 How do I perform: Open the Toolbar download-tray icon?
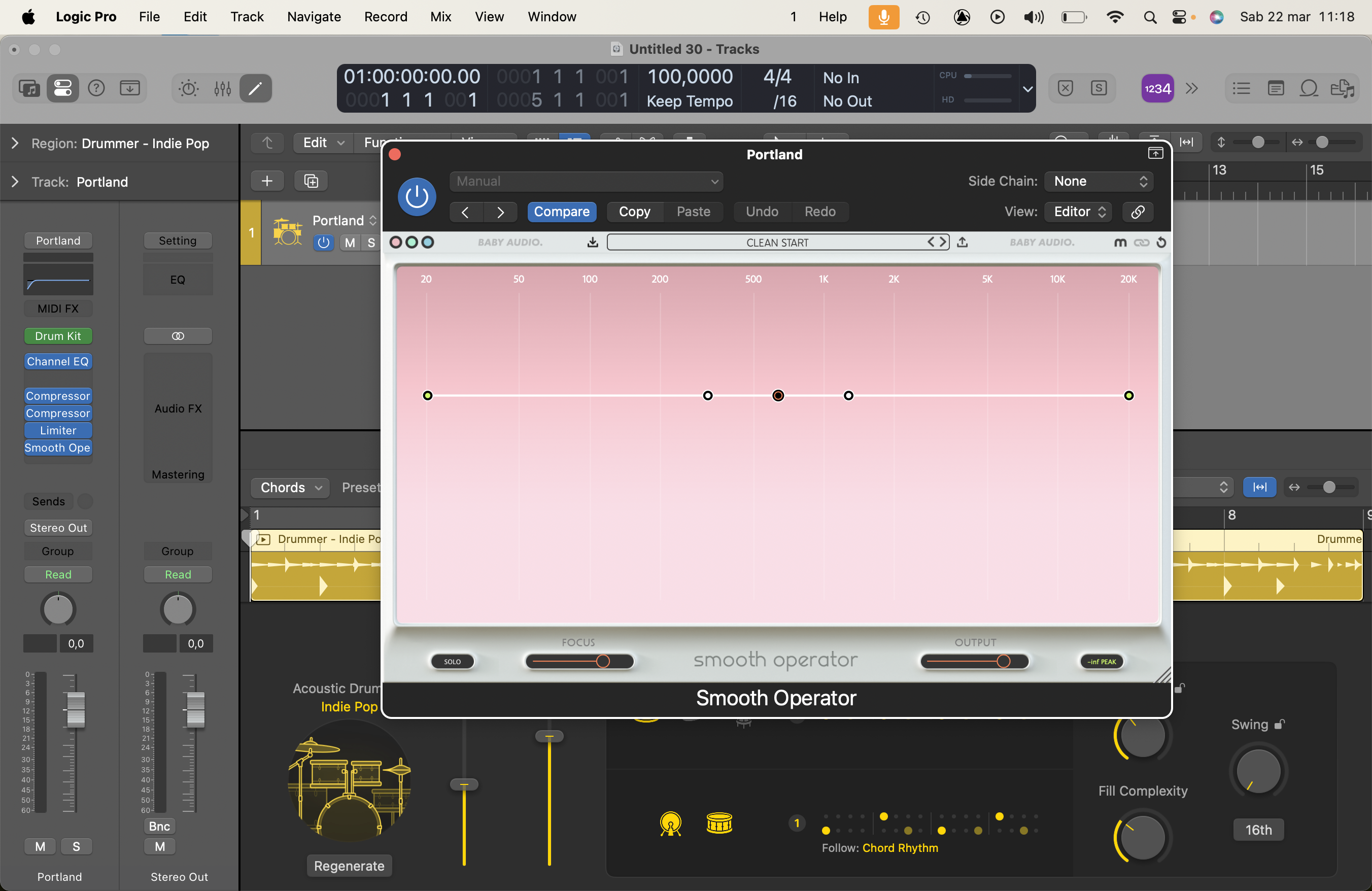(130, 88)
